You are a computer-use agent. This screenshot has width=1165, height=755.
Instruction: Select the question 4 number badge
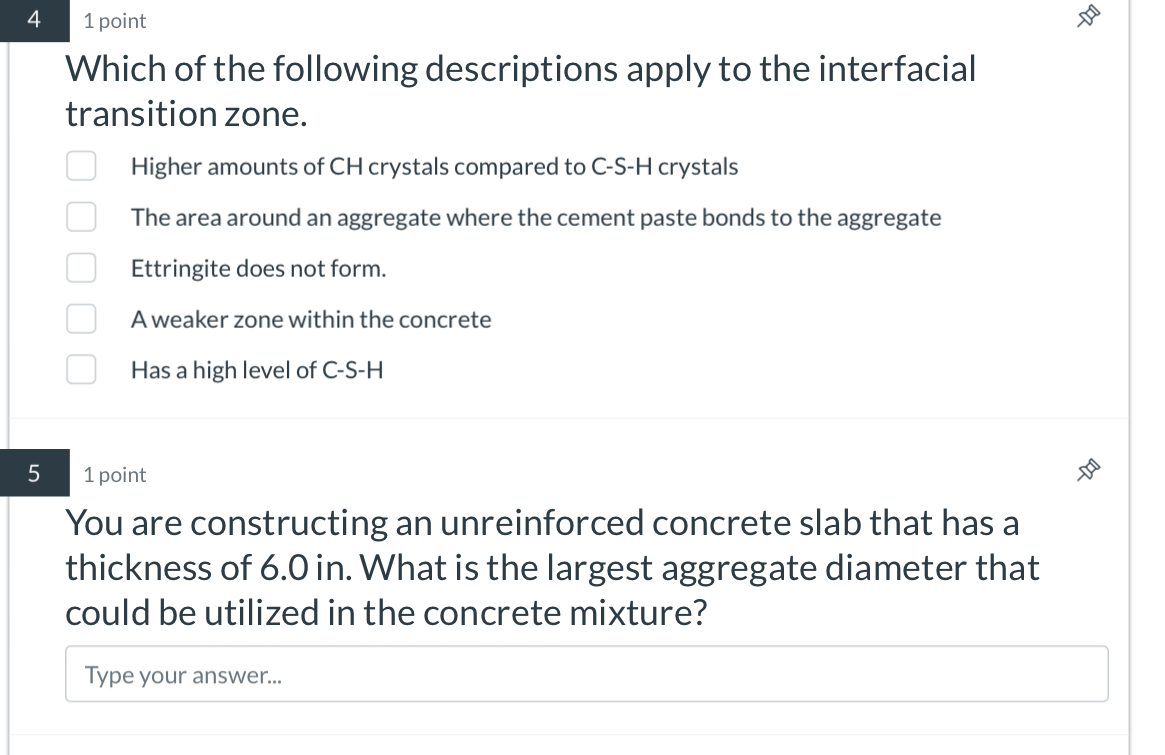tap(34, 19)
